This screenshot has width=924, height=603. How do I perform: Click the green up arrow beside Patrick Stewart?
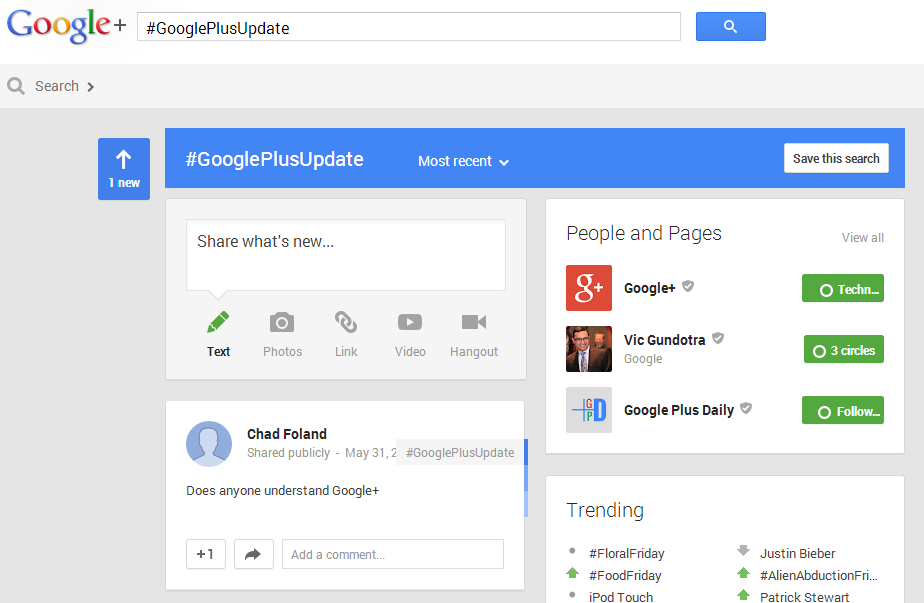point(743,594)
